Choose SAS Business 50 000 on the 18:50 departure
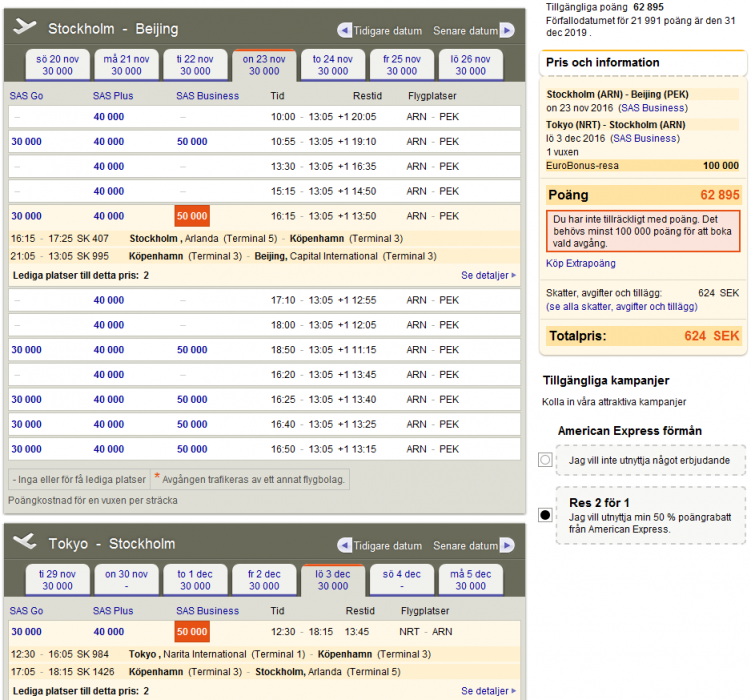The width and height of the screenshot is (751, 700). [192, 350]
